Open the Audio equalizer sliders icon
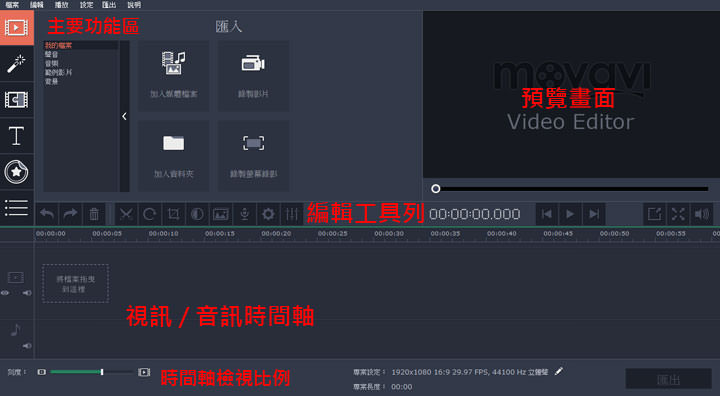Image resolution: width=720 pixels, height=396 pixels. click(x=292, y=214)
